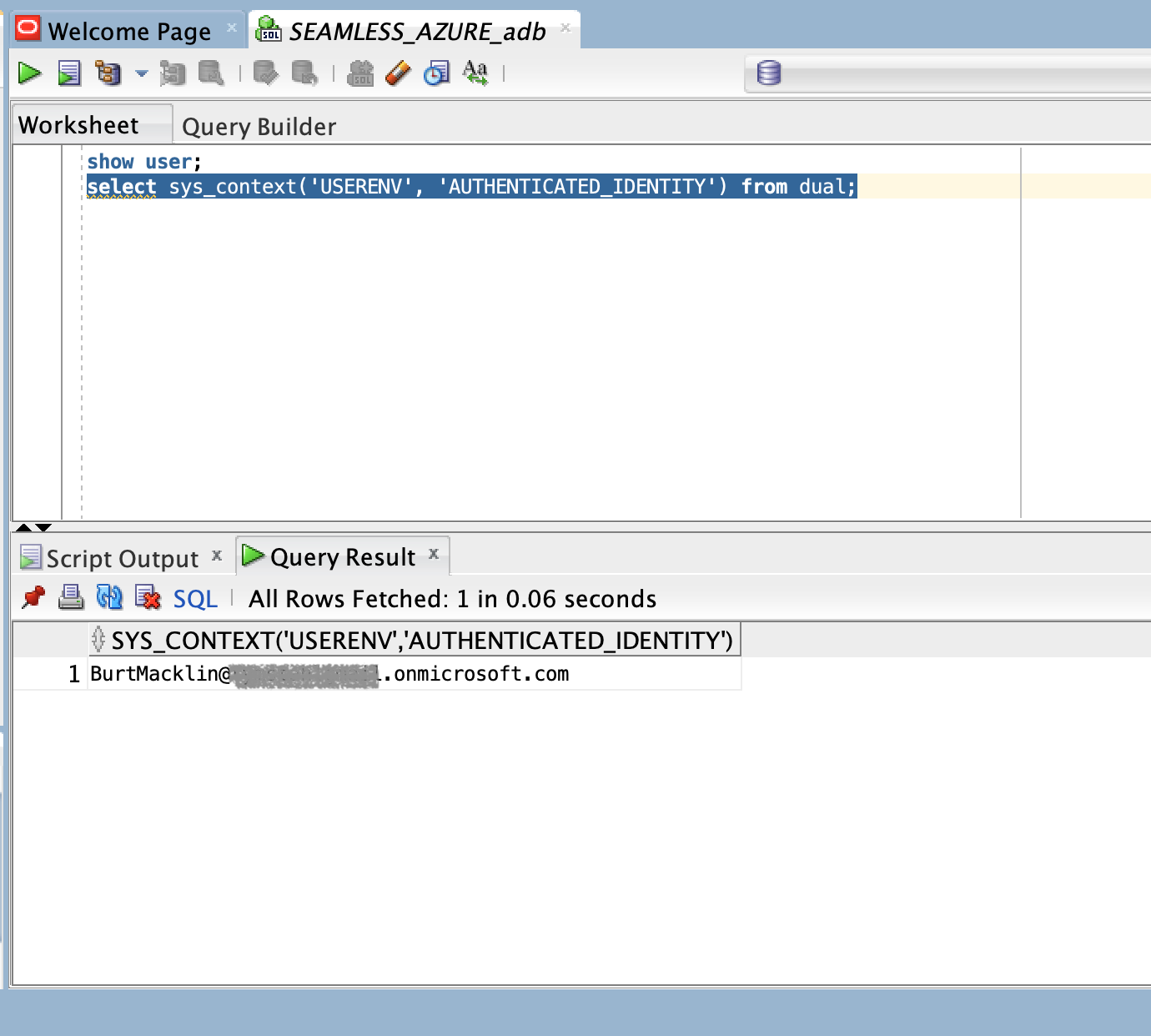Run the highlighted SQL statement
Viewport: 1151px width, 1036px height.
coord(29,73)
